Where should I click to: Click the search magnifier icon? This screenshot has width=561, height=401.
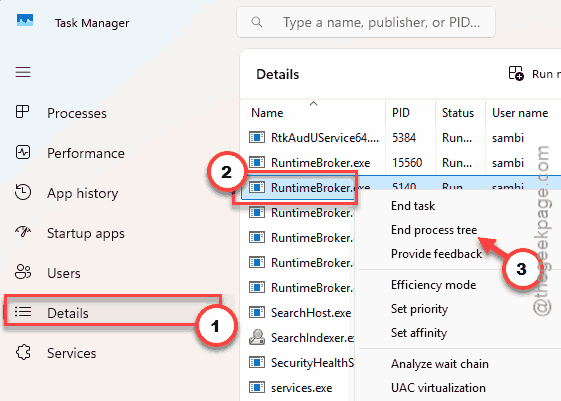257,22
